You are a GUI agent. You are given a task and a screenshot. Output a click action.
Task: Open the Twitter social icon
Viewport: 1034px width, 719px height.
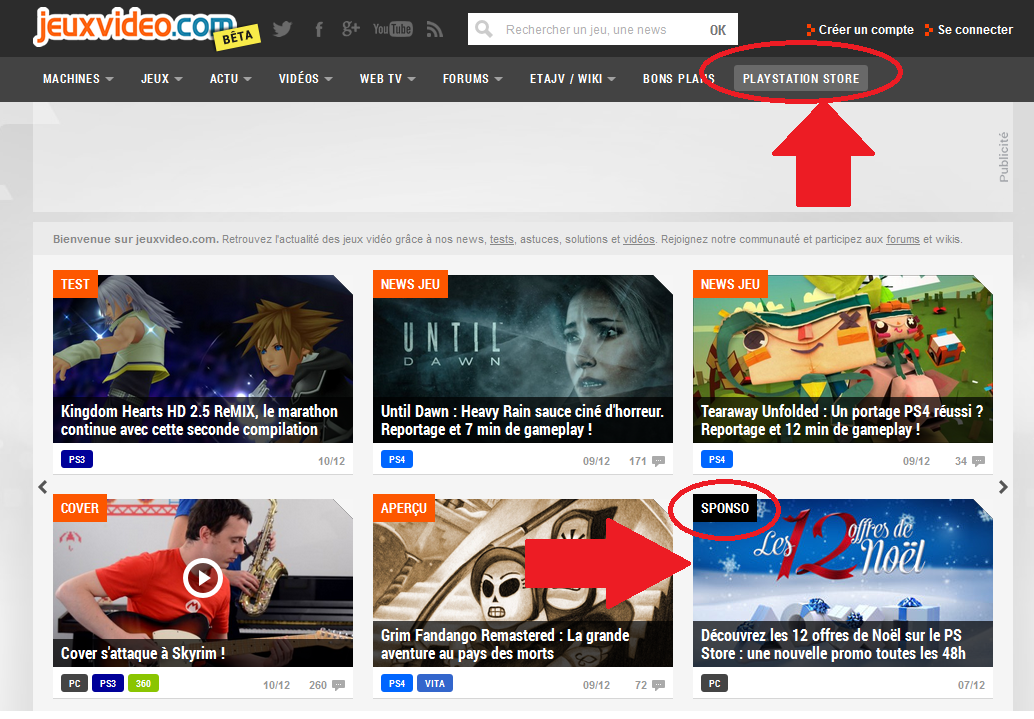tap(282, 29)
